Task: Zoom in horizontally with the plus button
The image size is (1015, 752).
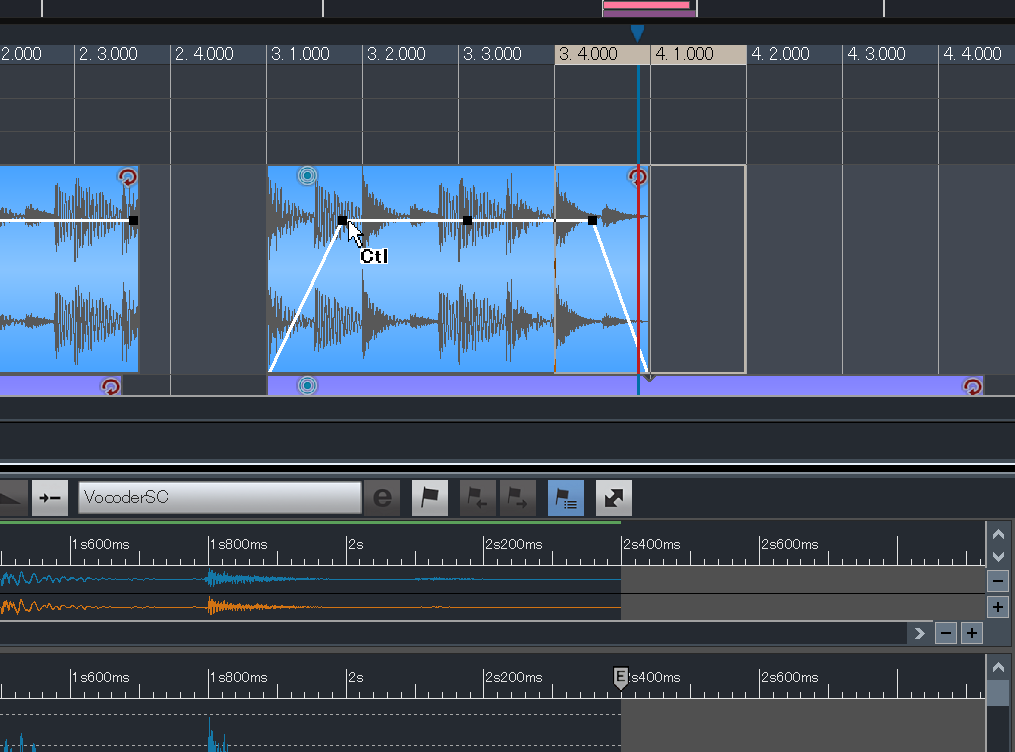Action: point(971,632)
